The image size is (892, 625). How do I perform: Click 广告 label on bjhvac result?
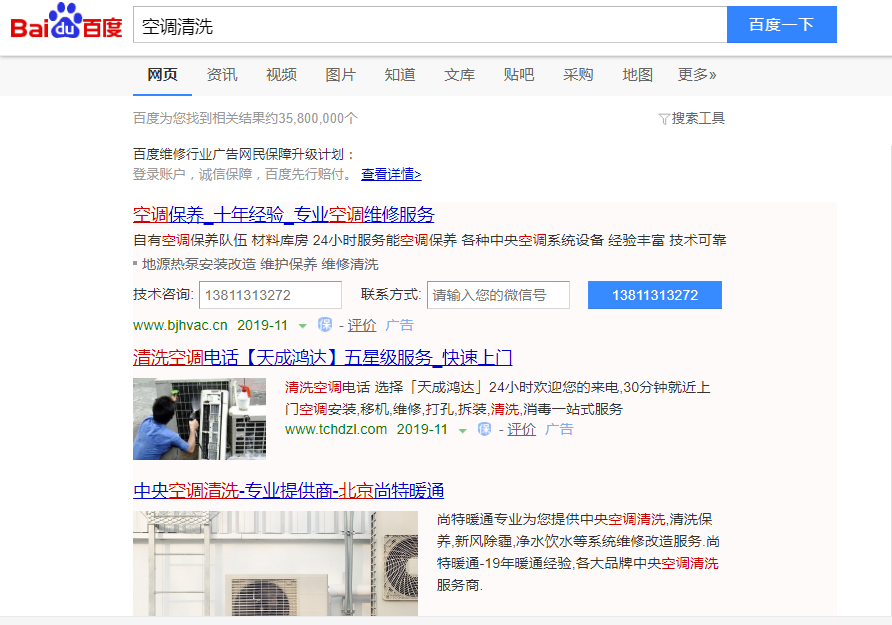tap(399, 325)
